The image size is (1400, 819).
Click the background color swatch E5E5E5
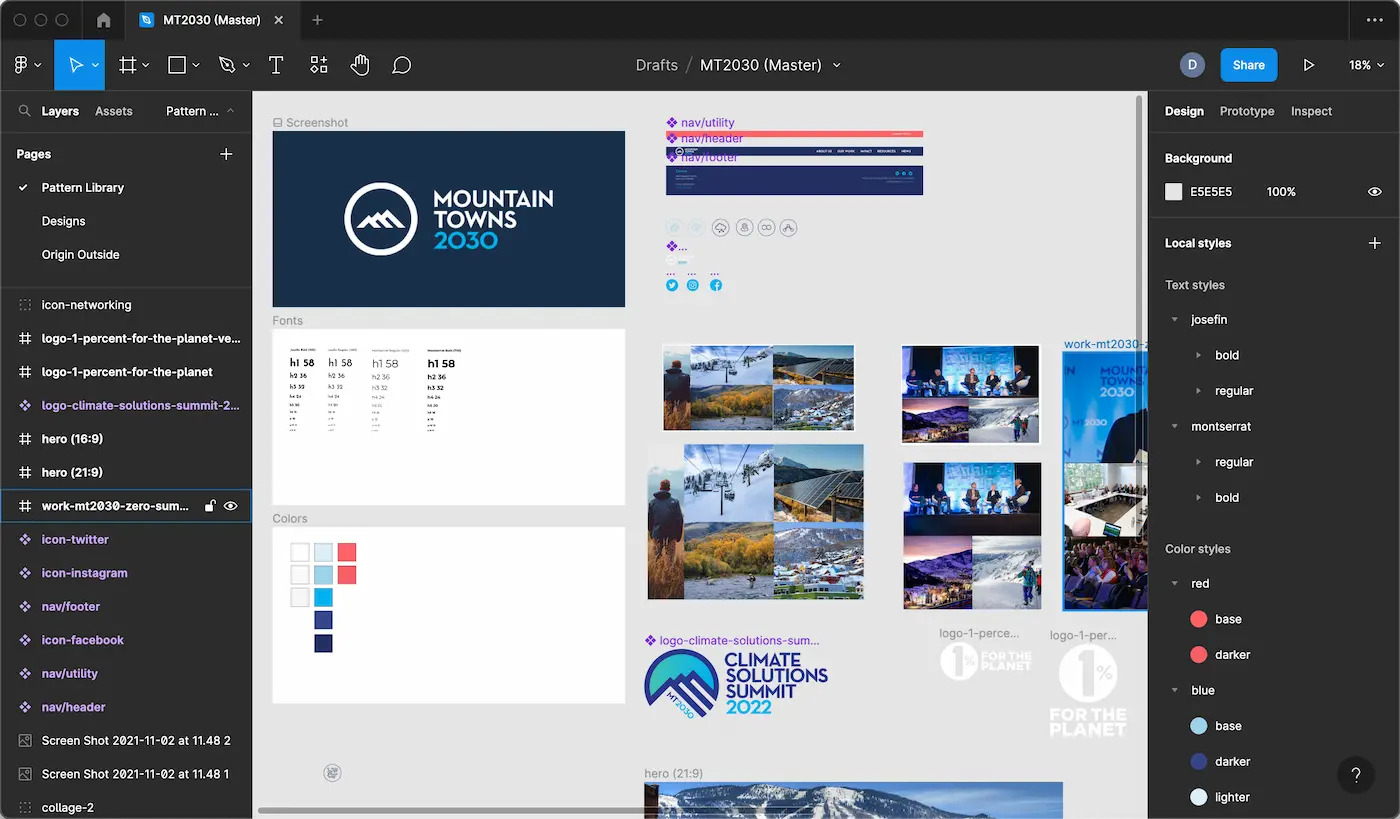[1174, 192]
